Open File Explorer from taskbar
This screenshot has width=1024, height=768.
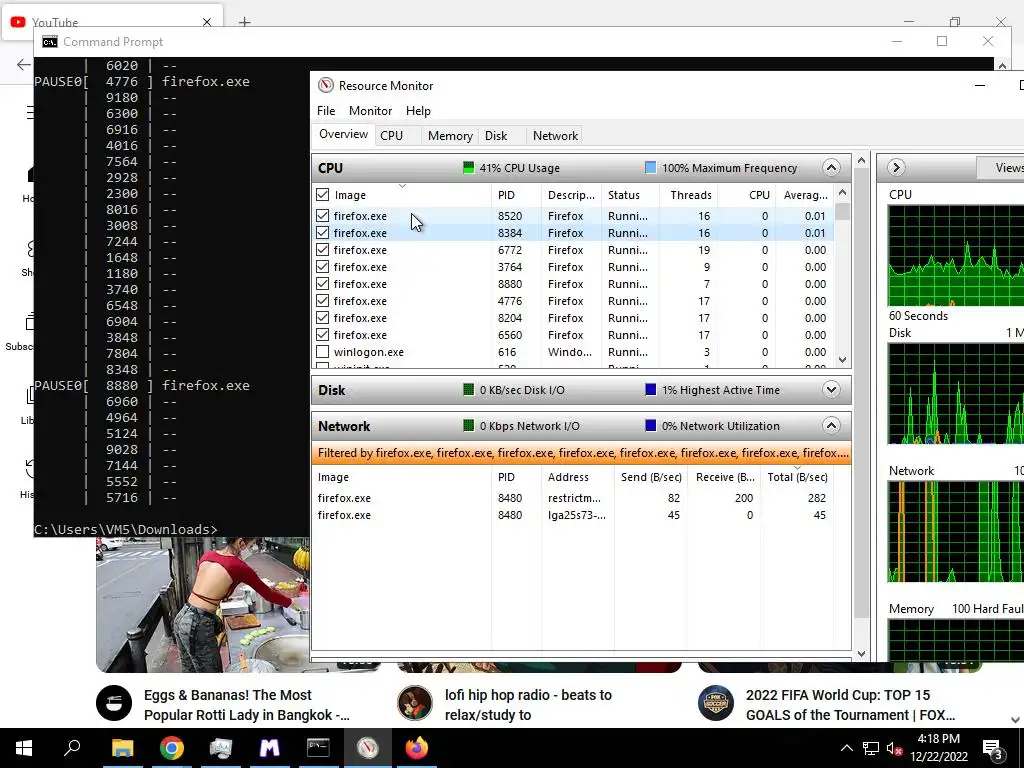pos(122,748)
